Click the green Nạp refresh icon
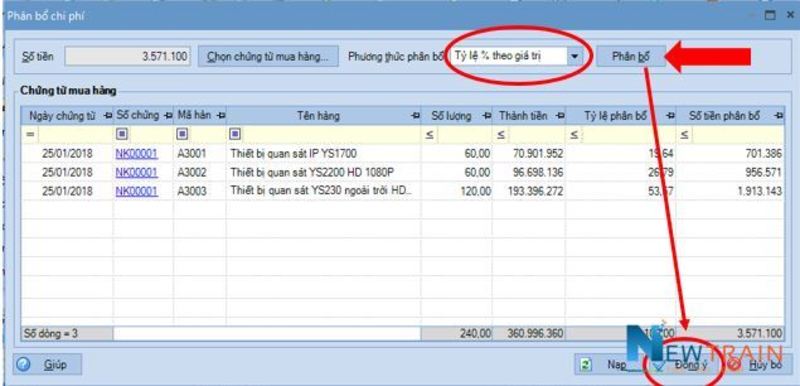The width and height of the screenshot is (800, 386). [586, 365]
